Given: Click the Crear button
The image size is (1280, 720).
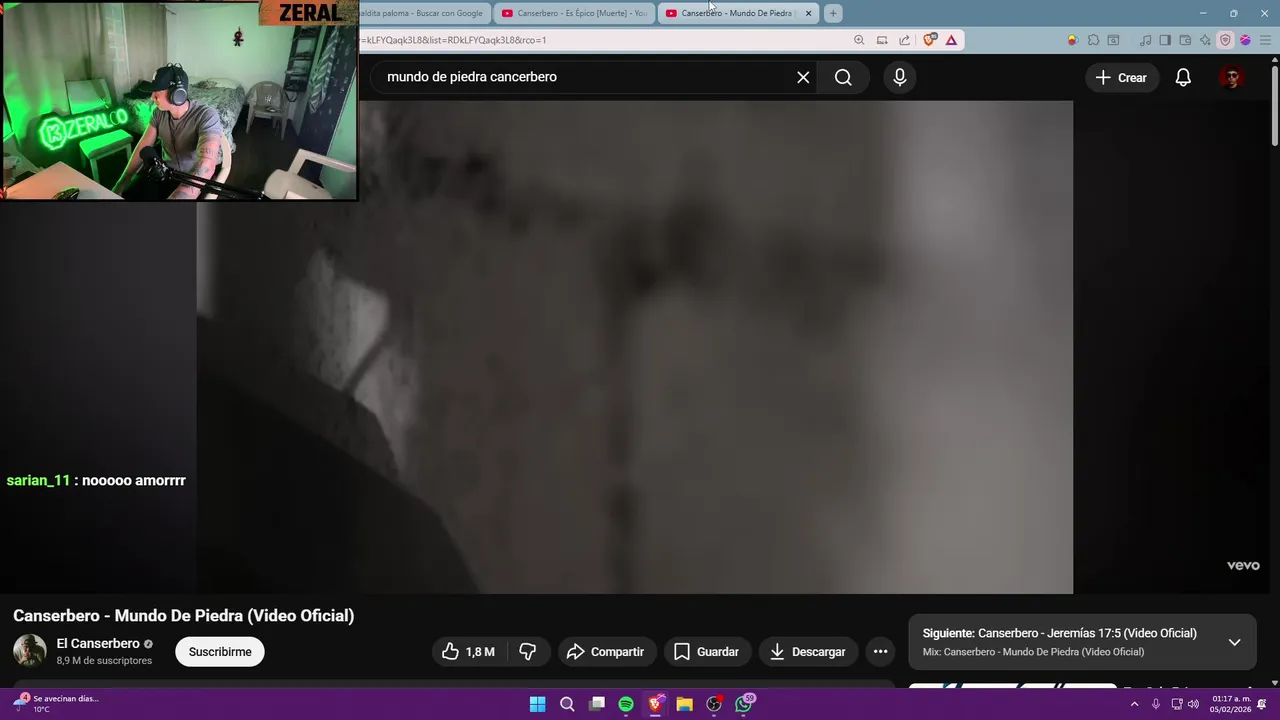Looking at the screenshot, I should coord(1121,77).
